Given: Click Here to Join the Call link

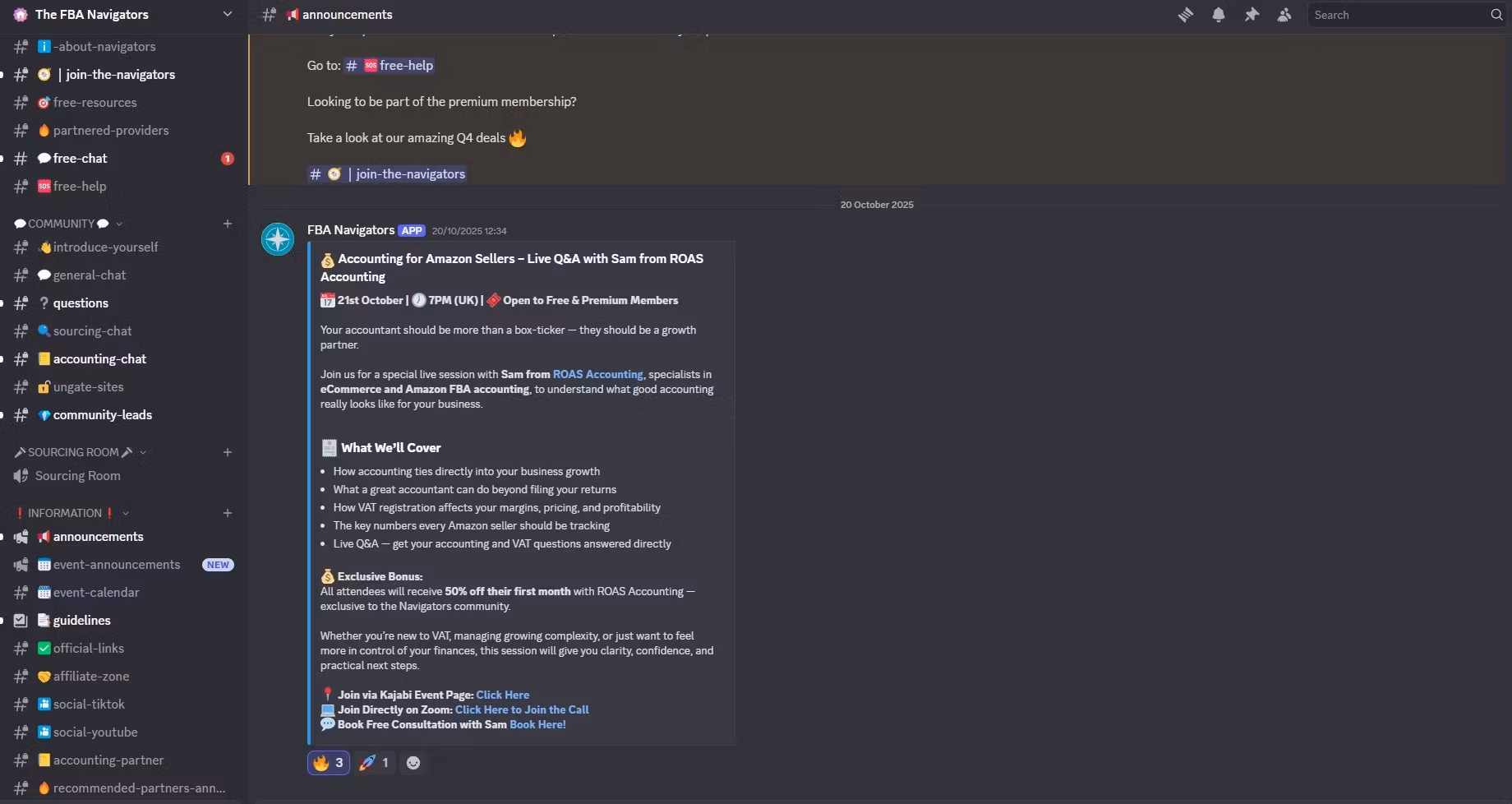Looking at the screenshot, I should [x=522, y=709].
